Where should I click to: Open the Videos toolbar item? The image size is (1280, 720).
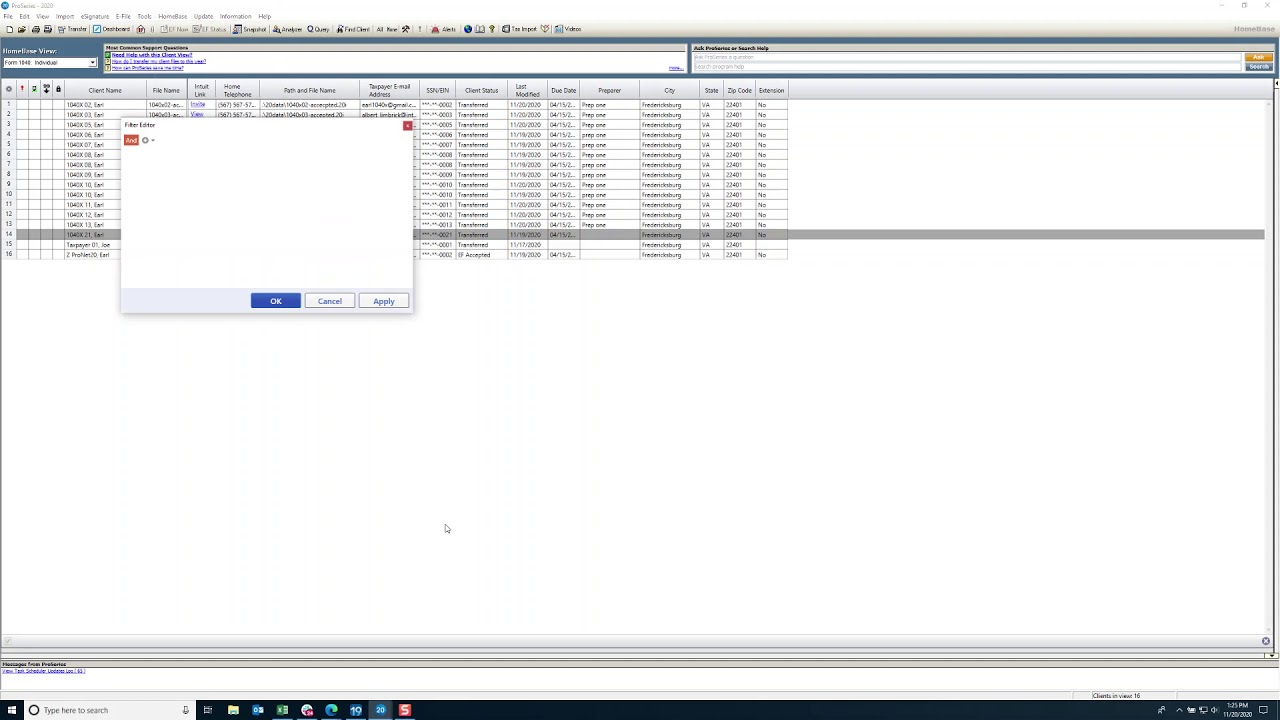pyautogui.click(x=568, y=29)
